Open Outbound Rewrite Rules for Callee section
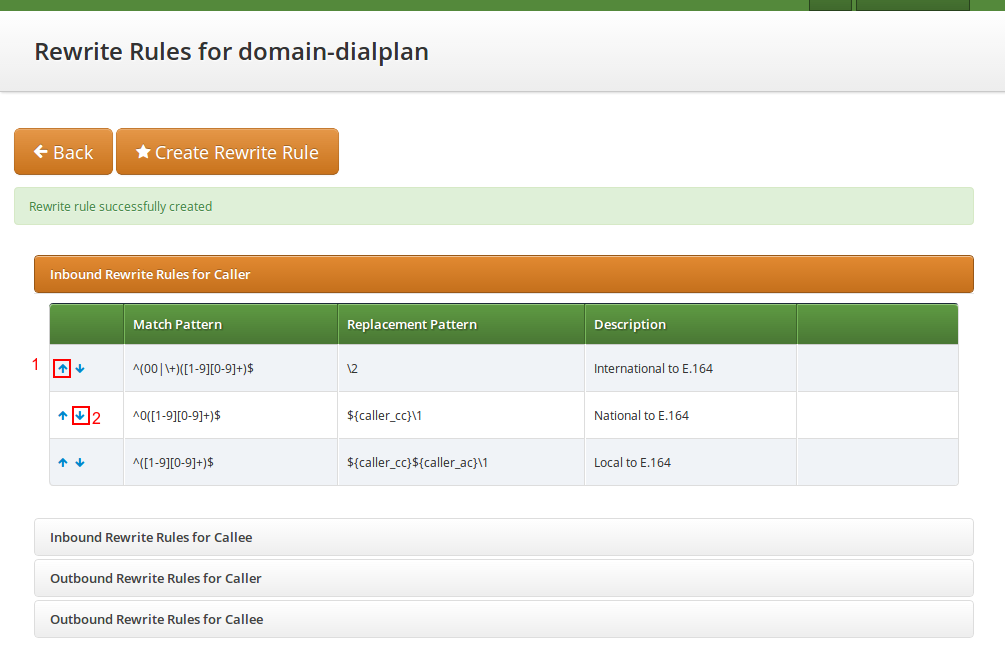 click(157, 619)
